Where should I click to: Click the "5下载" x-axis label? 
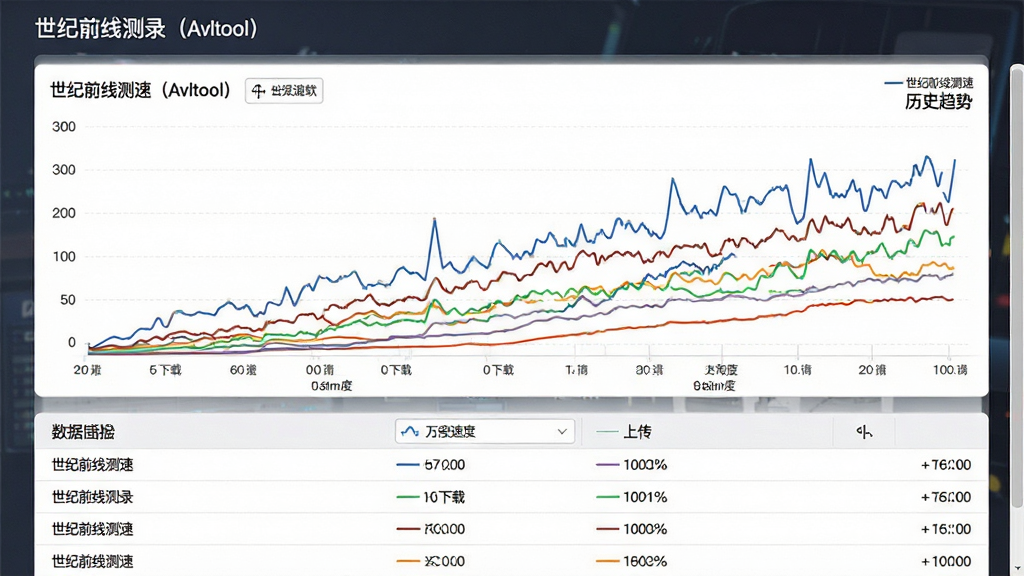[165, 370]
